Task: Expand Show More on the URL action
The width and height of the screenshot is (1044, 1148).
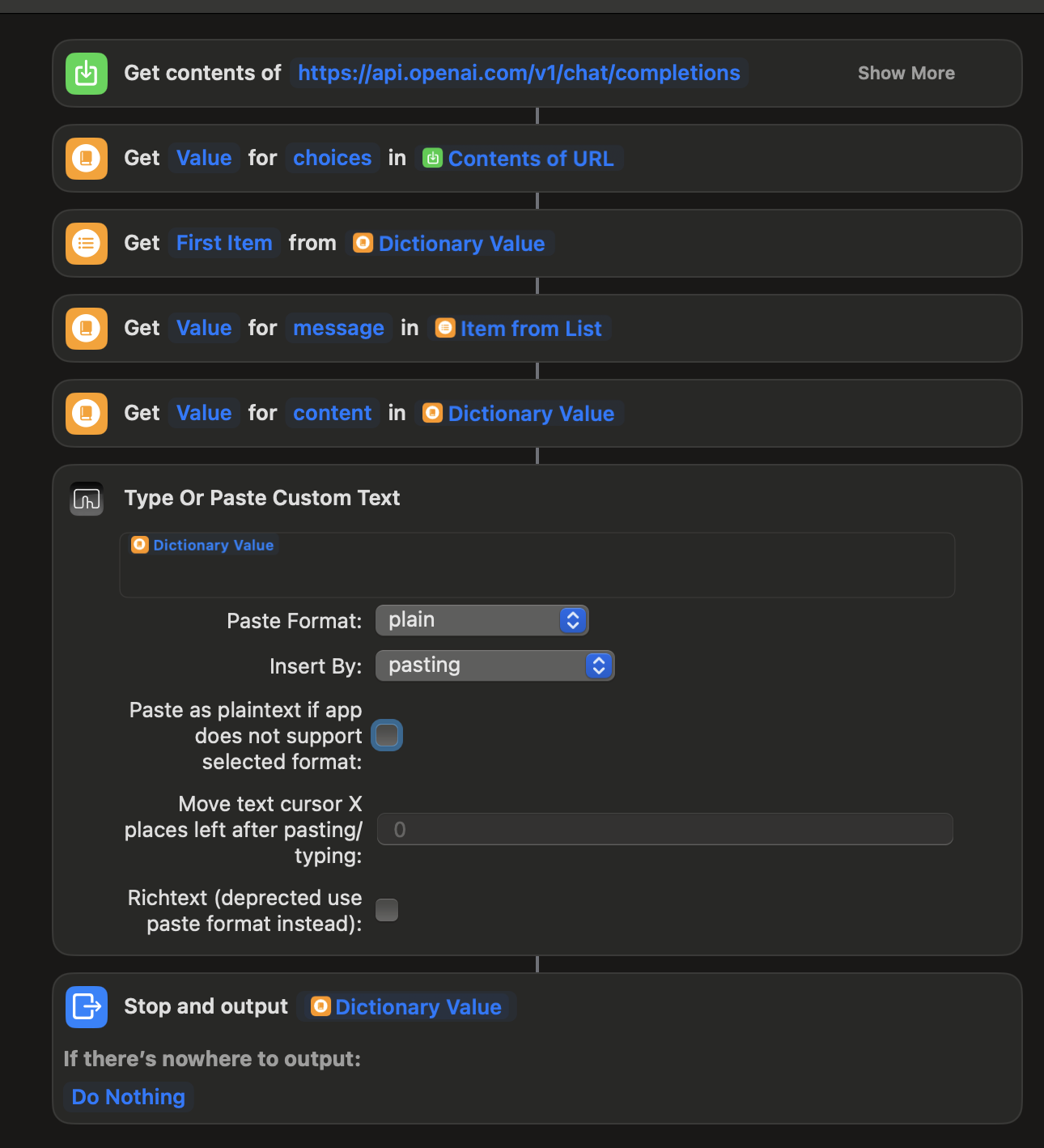Action: click(906, 73)
